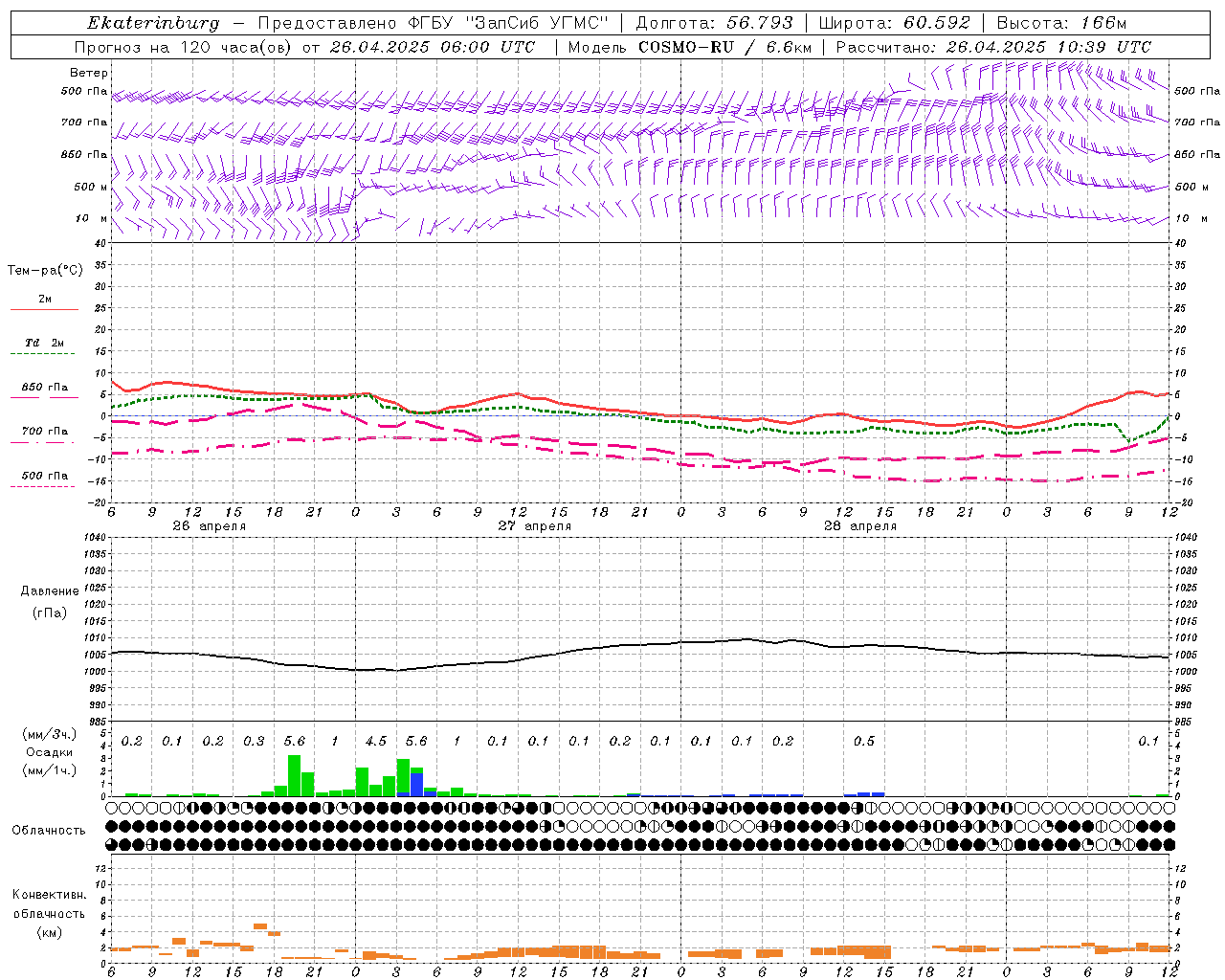Select the 2м temperature legend entry
Screen dimensions: 1225x980
[45, 300]
